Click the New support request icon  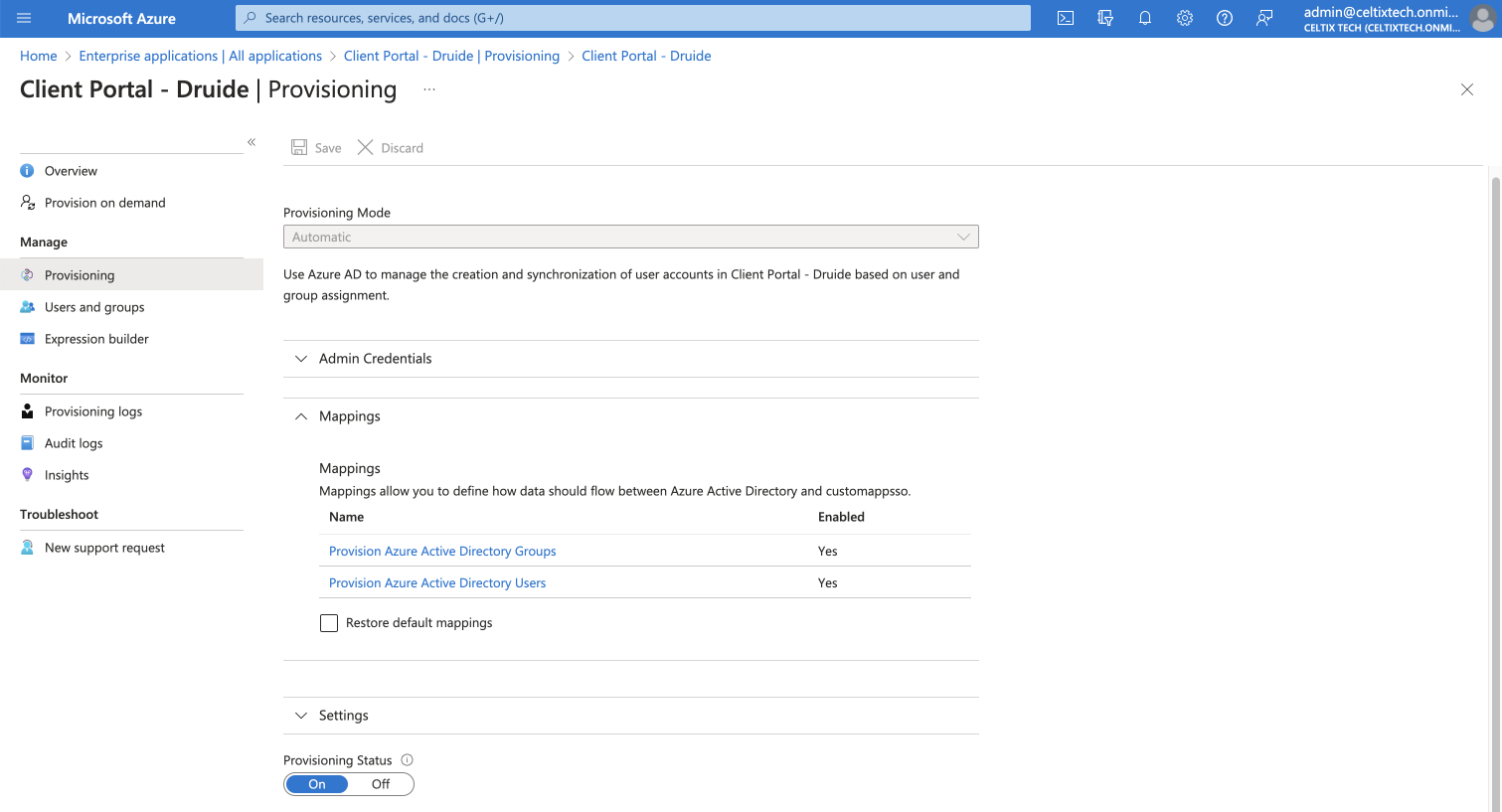point(28,548)
